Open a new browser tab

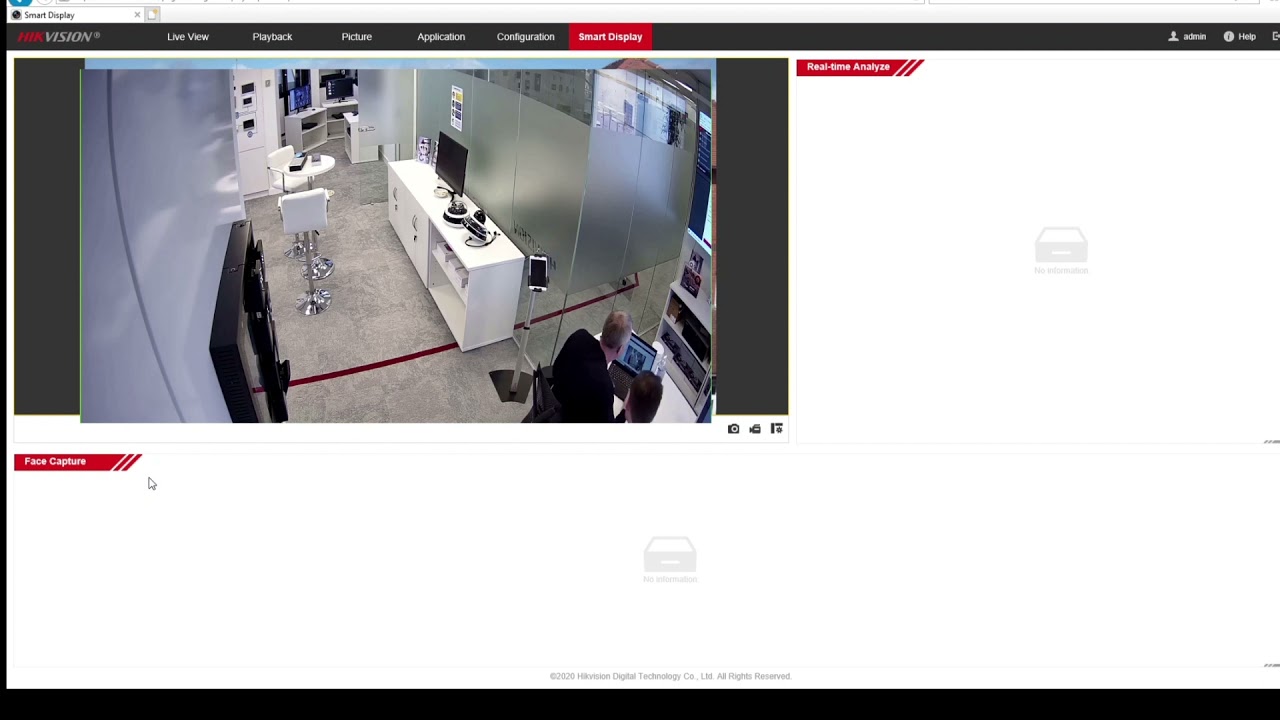(153, 15)
